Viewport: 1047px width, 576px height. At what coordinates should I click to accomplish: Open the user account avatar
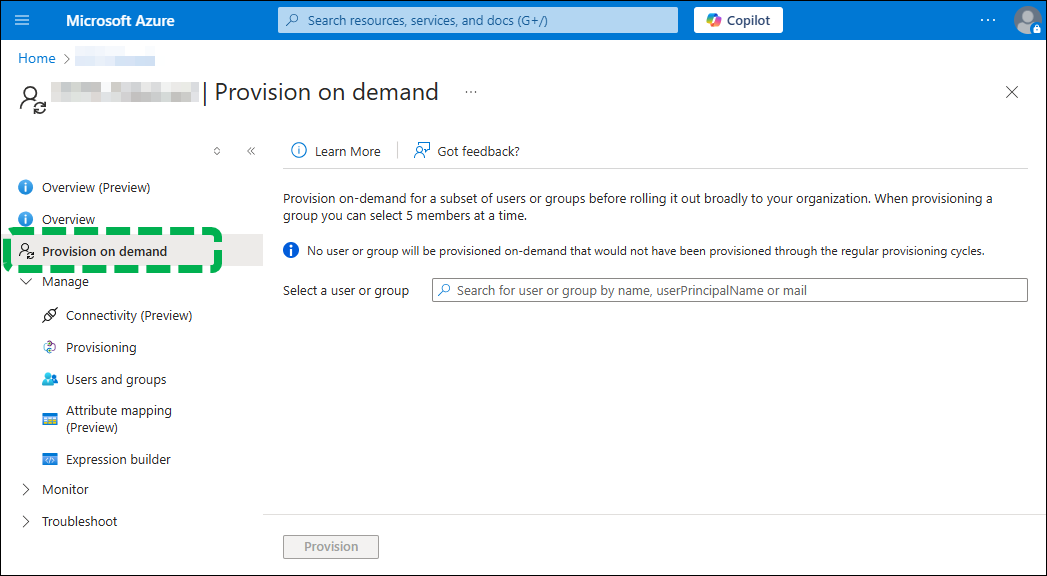[x=1027, y=20]
